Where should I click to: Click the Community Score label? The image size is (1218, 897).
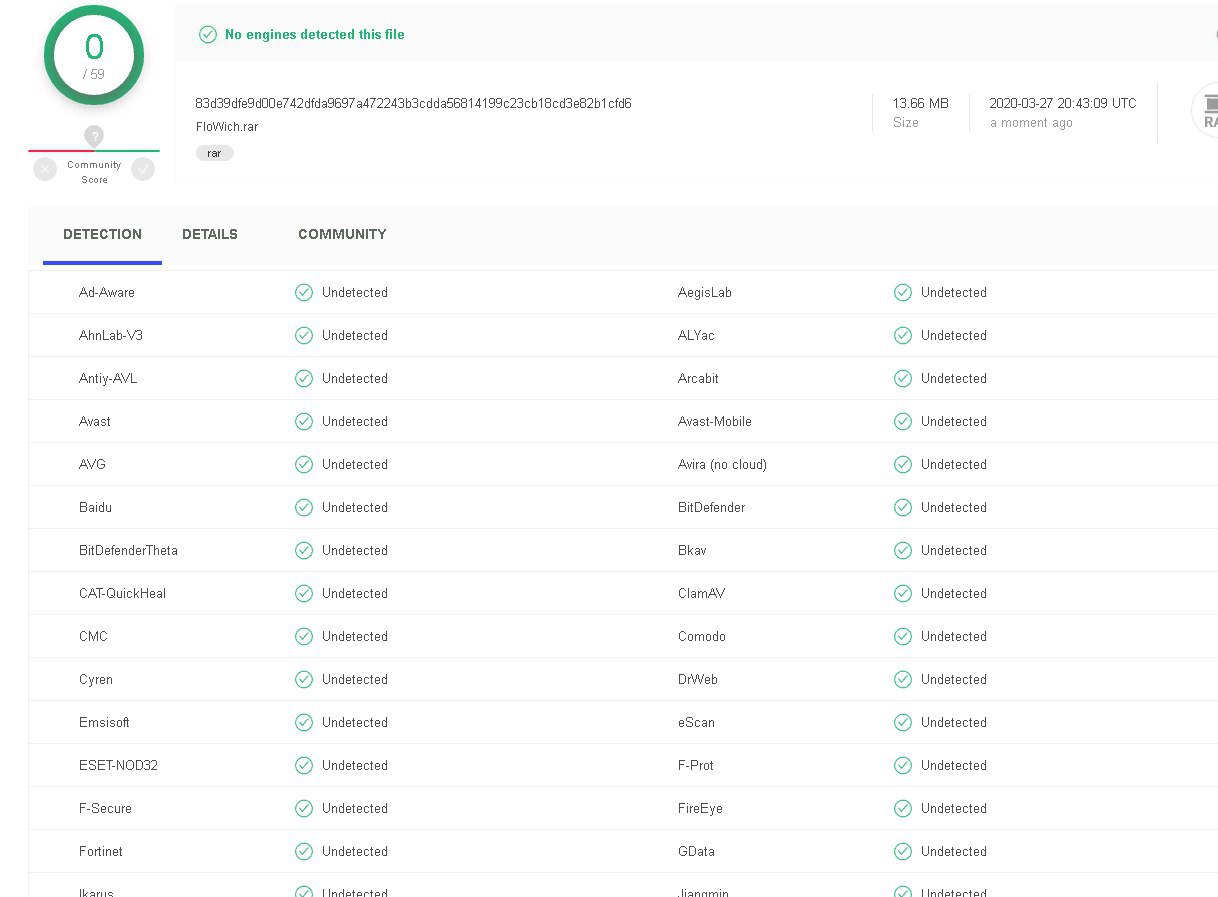(x=94, y=172)
